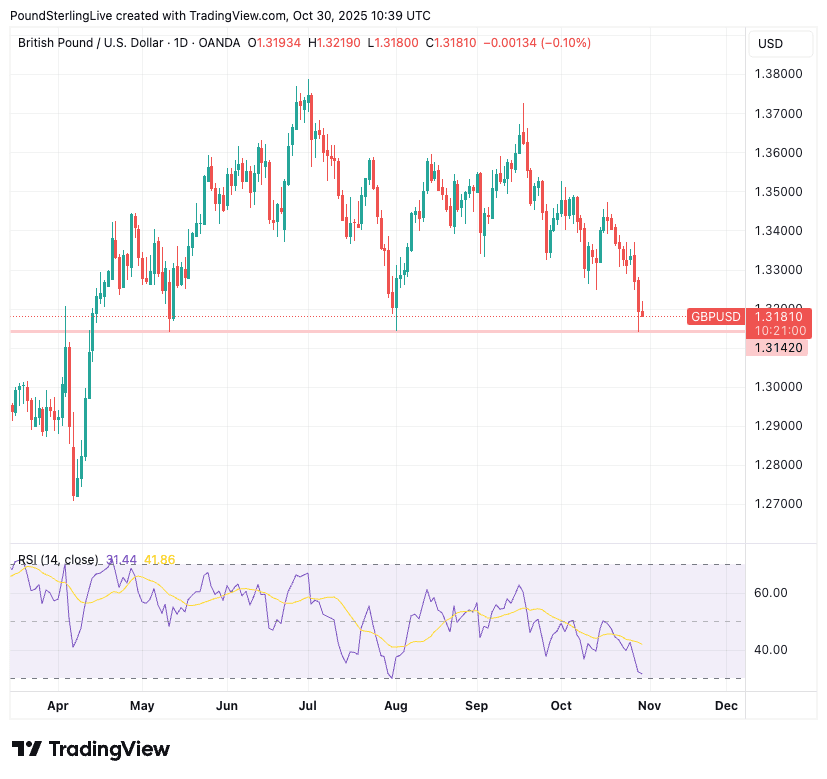Click the Jul label on time axis

pyautogui.click(x=307, y=706)
